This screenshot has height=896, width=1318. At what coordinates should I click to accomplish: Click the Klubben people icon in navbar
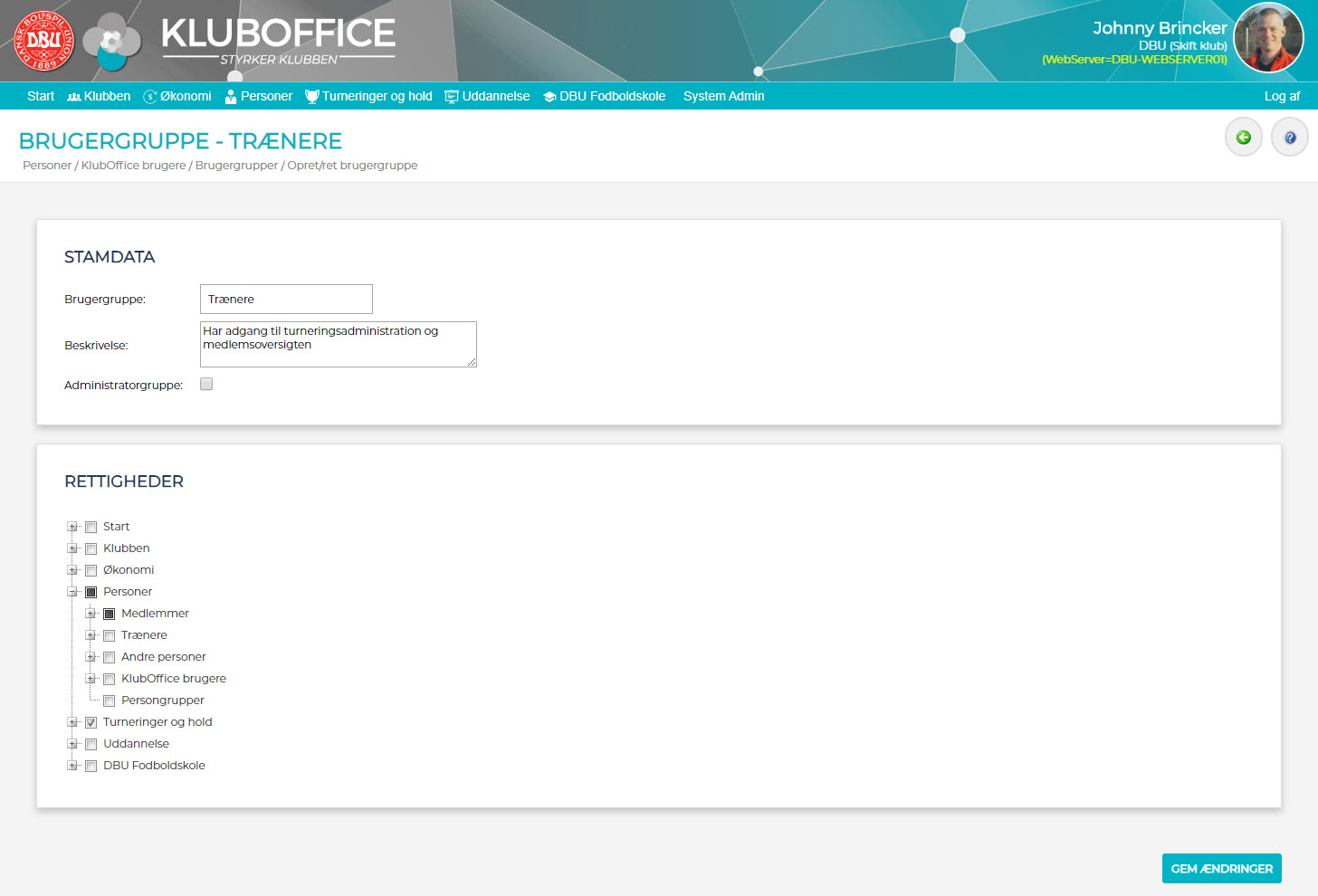click(74, 96)
